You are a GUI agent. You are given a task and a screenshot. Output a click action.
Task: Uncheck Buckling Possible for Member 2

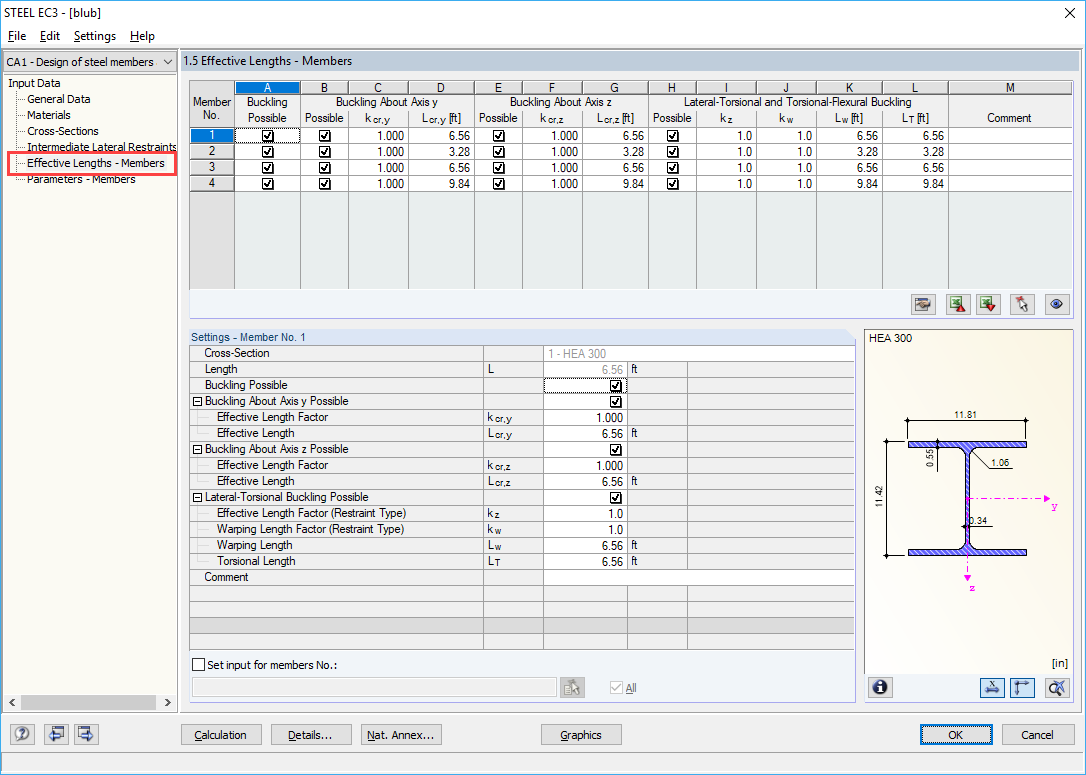click(267, 151)
